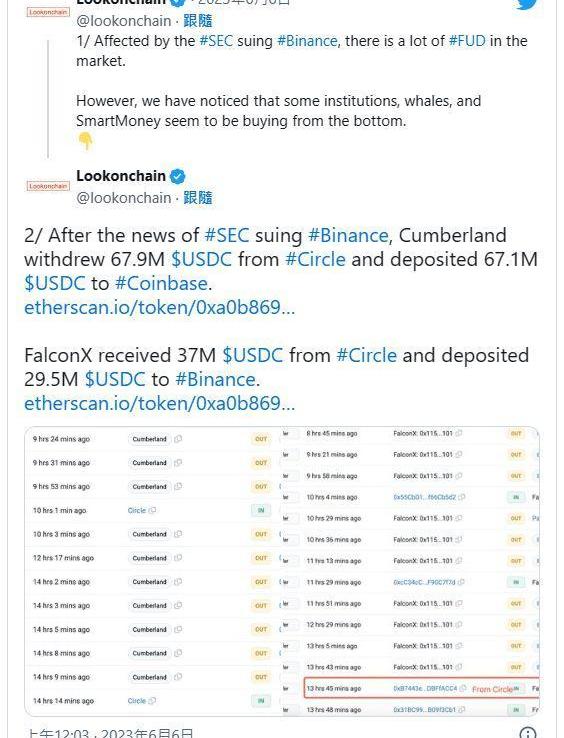Screen dimensions: 564x738
Task: Click the Twitter bird logo icon
Action: tap(527, 4)
